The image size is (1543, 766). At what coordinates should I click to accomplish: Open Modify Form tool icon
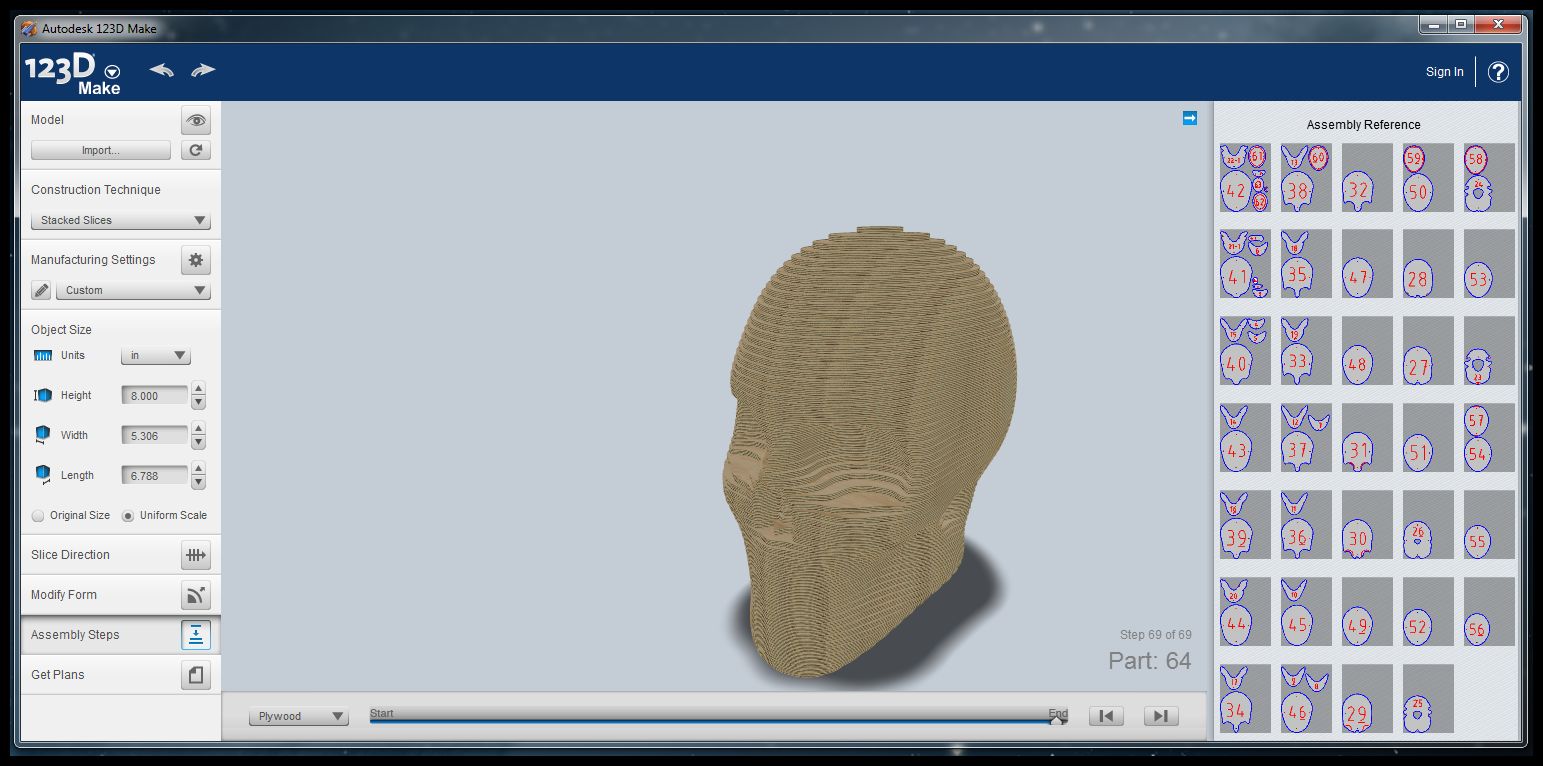[x=196, y=595]
